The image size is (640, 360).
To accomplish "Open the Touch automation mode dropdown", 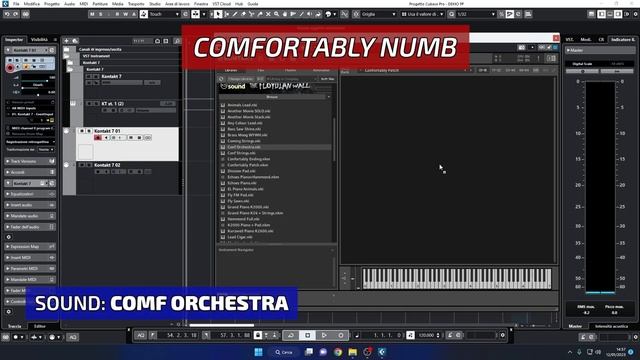I will click(x=164, y=14).
